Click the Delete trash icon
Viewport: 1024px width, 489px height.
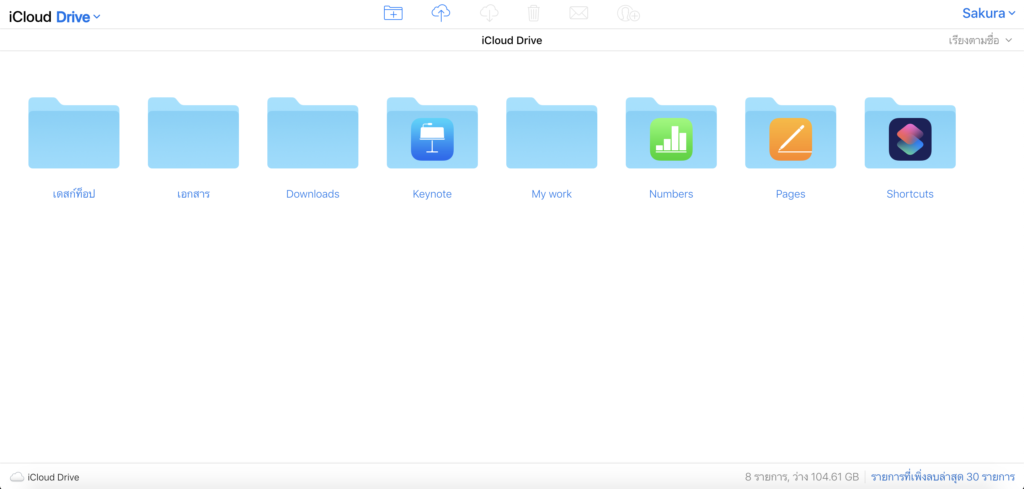(x=534, y=12)
